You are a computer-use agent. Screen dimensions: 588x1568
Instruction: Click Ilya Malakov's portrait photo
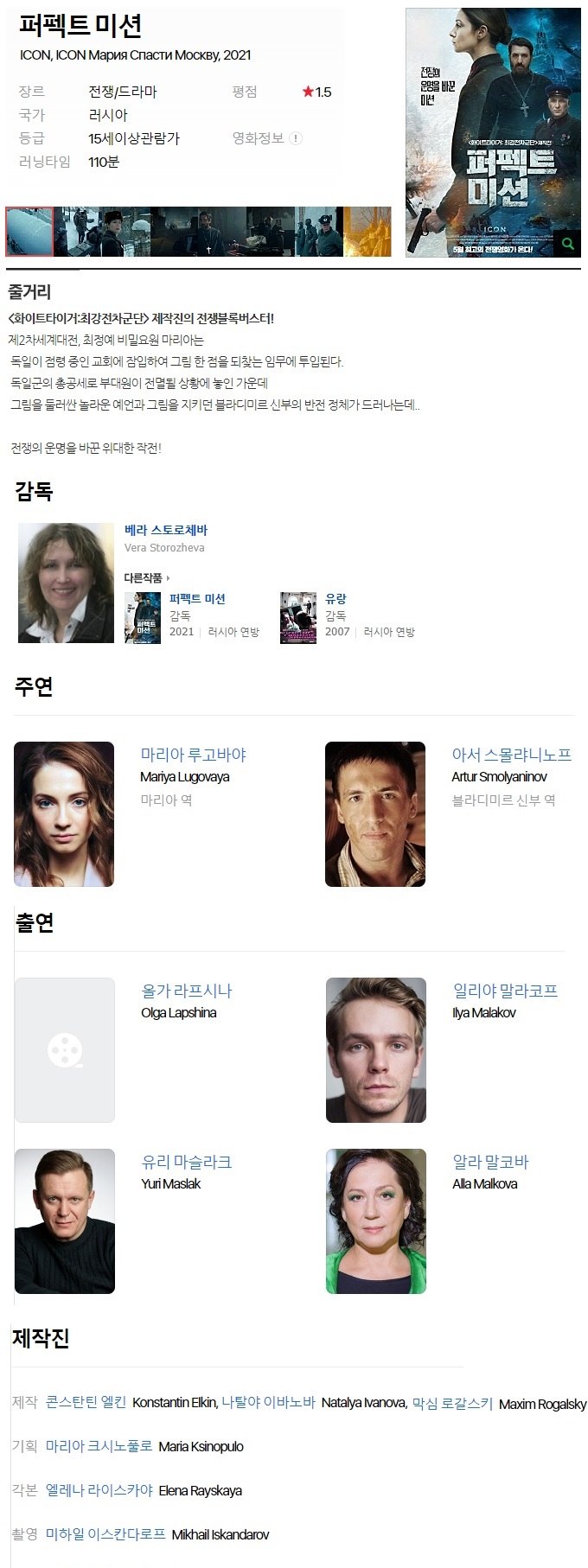coord(376,1050)
